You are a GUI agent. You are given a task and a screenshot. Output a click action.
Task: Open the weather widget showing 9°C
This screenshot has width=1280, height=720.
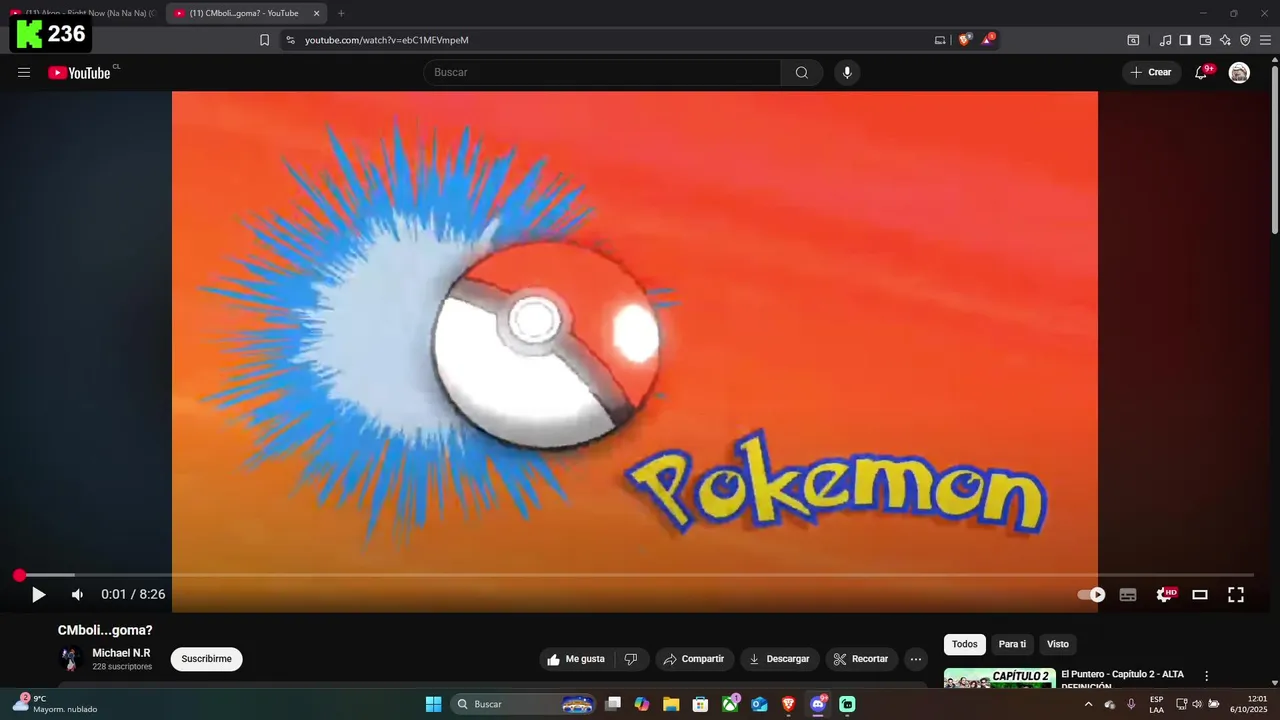55,704
